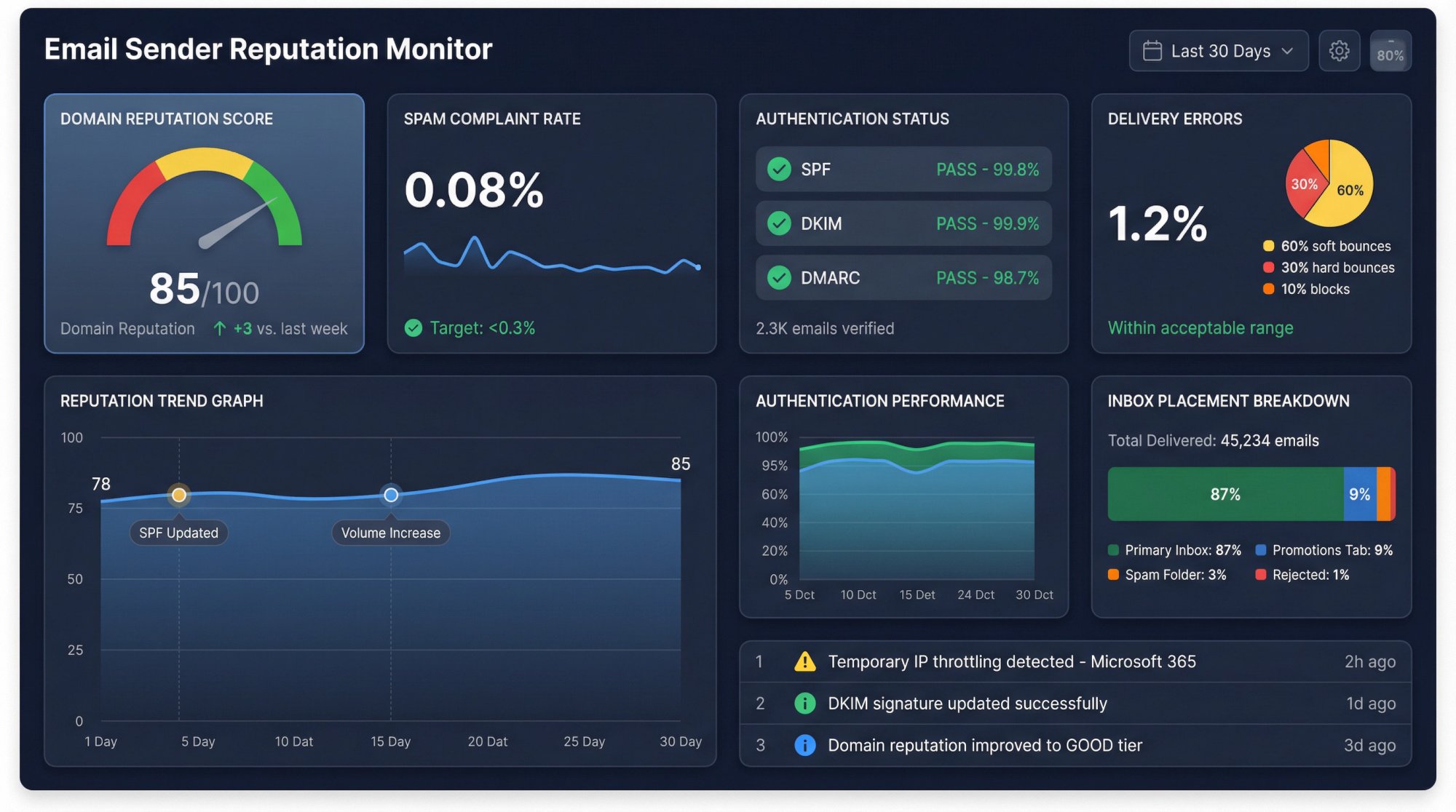Click the SPF pass checkmark icon
This screenshot has height=812, width=1456.
tap(779, 169)
